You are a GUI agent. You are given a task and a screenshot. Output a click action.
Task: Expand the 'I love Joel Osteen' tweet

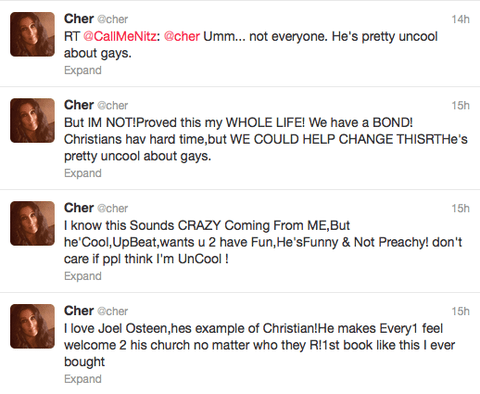coord(83,379)
